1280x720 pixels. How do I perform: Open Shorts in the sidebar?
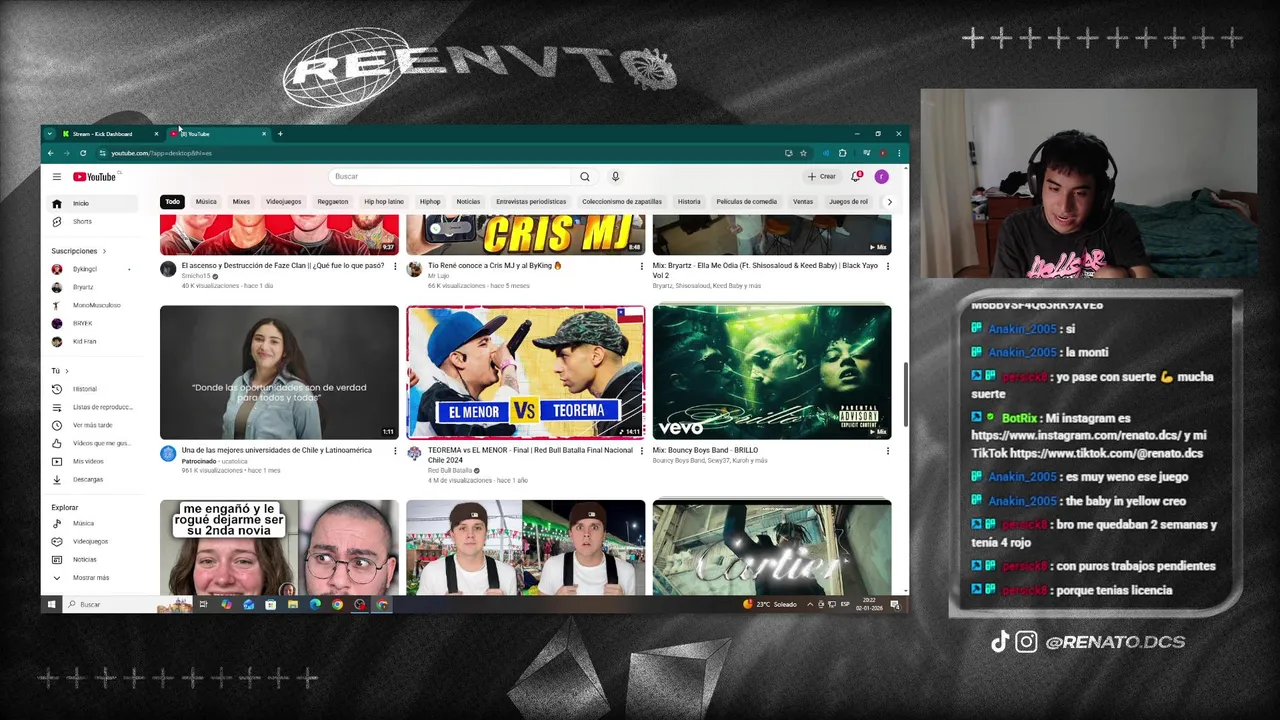click(91, 222)
